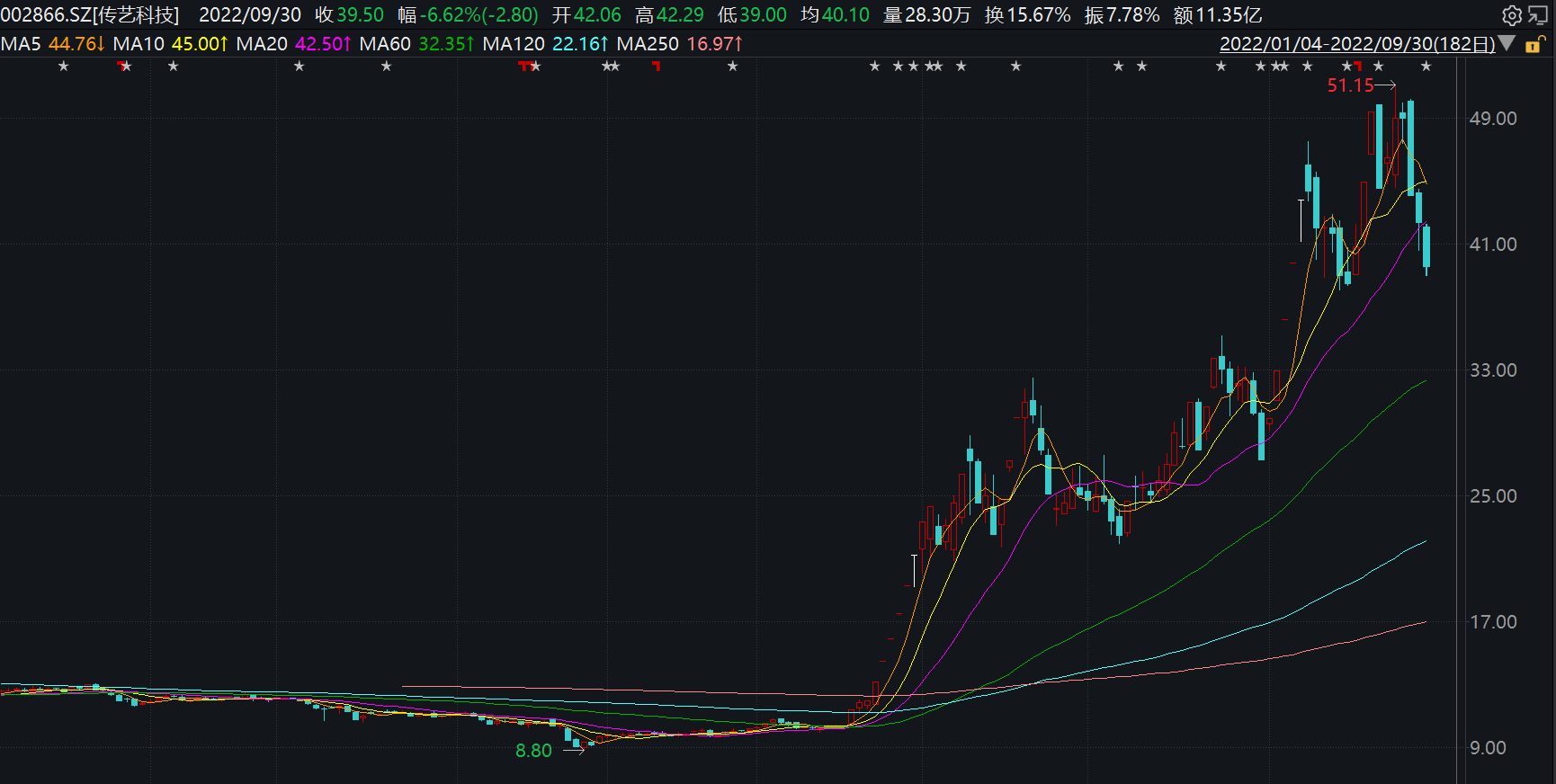Image resolution: width=1556 pixels, height=784 pixels.
Task: Click the 33.00 price axis label
Action: [1493, 370]
